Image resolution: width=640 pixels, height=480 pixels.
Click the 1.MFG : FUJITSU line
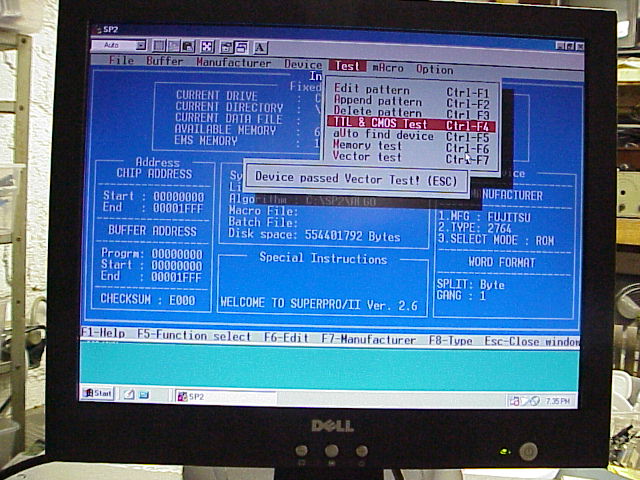point(484,217)
